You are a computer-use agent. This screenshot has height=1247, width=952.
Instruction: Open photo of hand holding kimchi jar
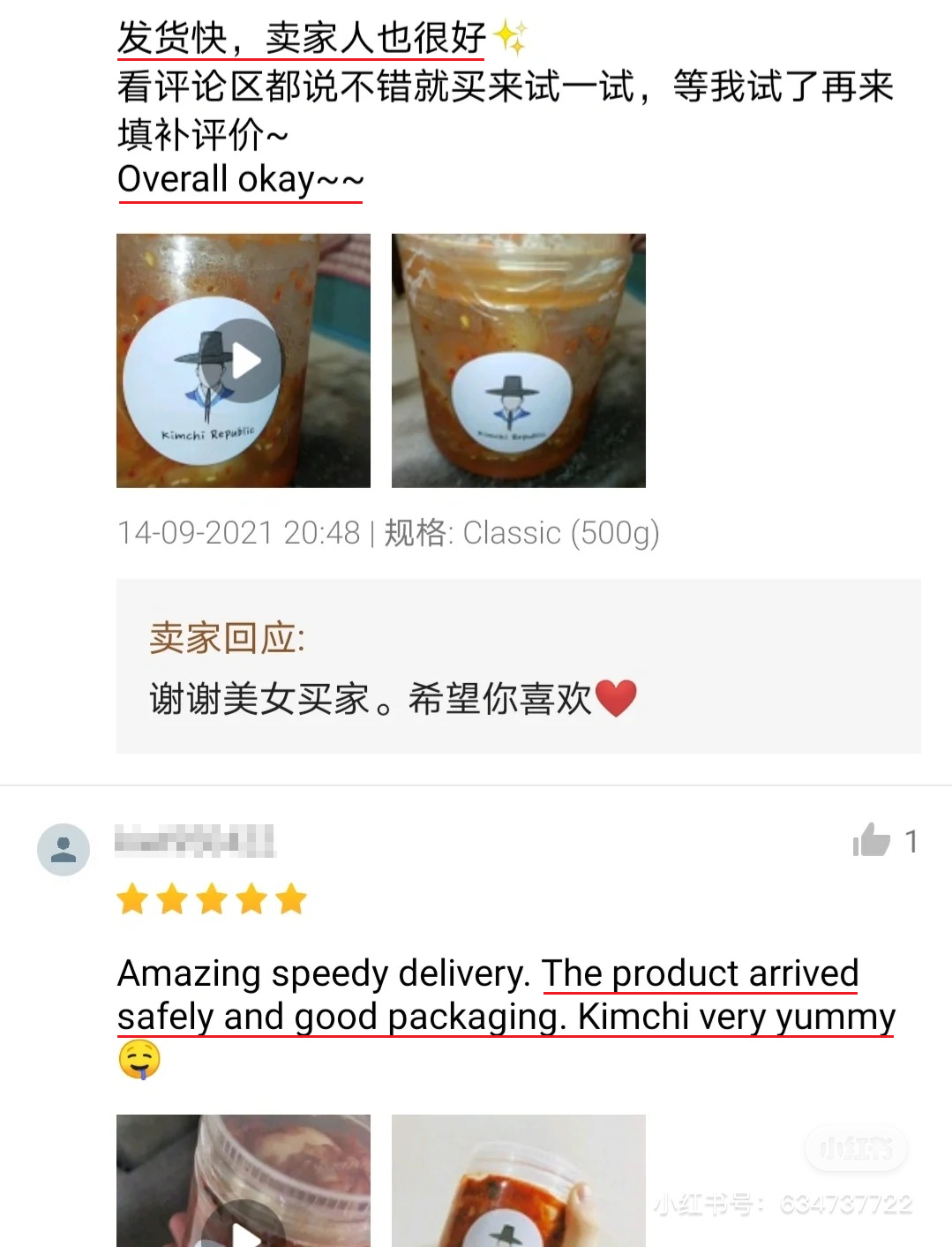[x=519, y=1181]
